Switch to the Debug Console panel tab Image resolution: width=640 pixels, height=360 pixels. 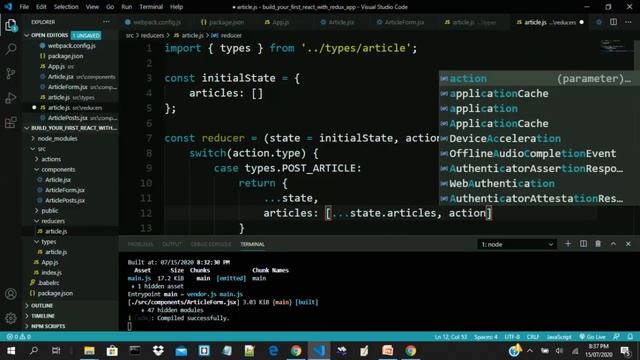tap(211, 244)
